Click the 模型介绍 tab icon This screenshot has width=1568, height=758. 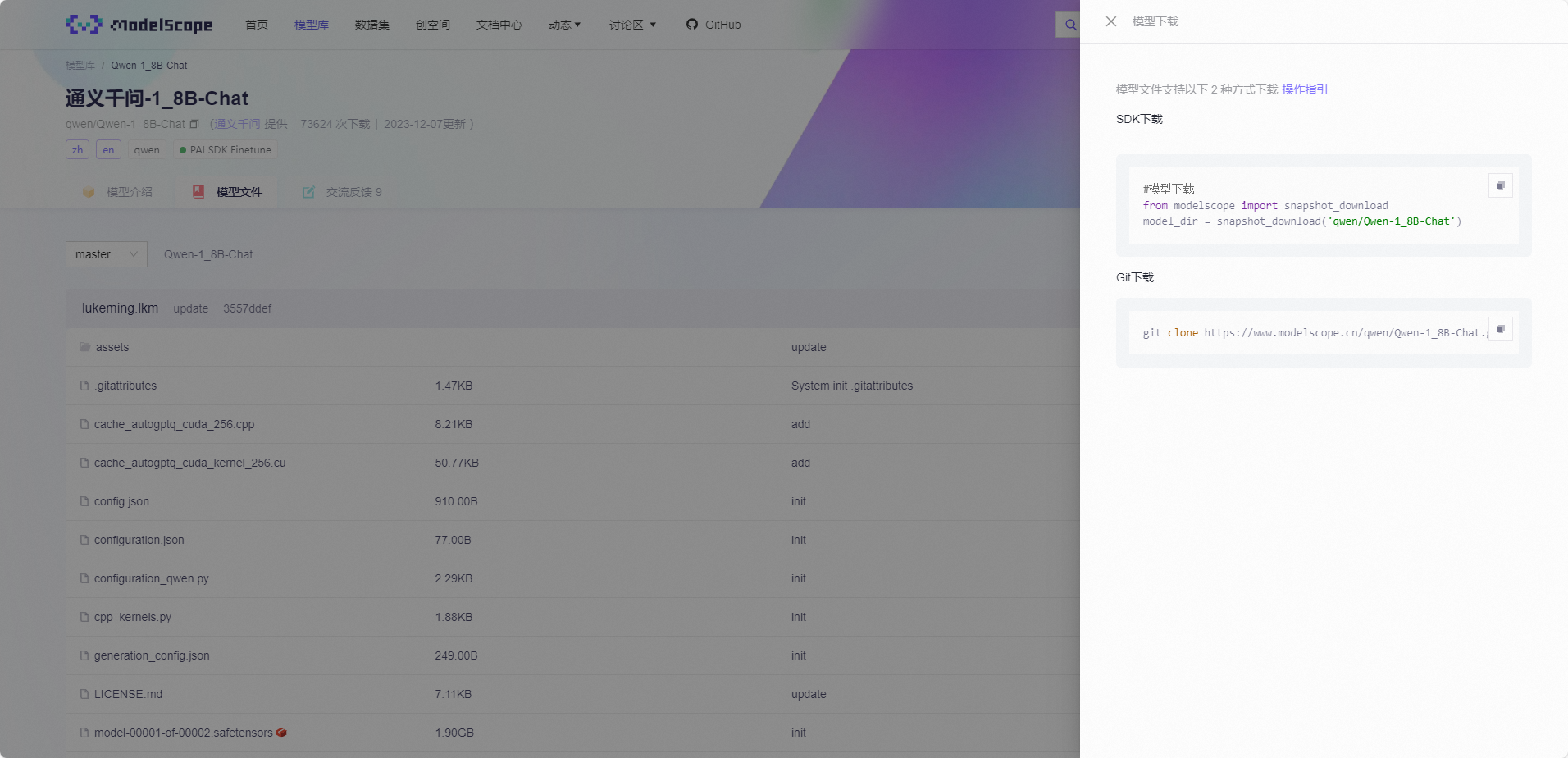click(x=89, y=192)
